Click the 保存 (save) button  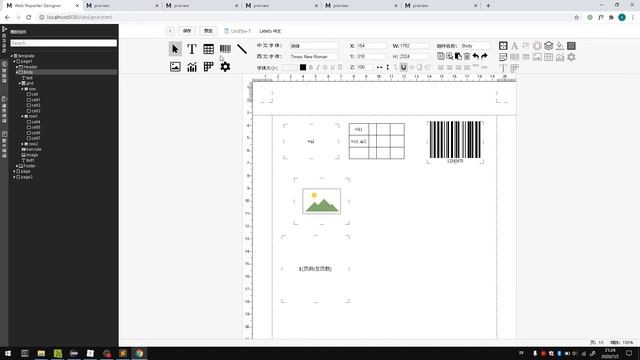click(x=187, y=31)
